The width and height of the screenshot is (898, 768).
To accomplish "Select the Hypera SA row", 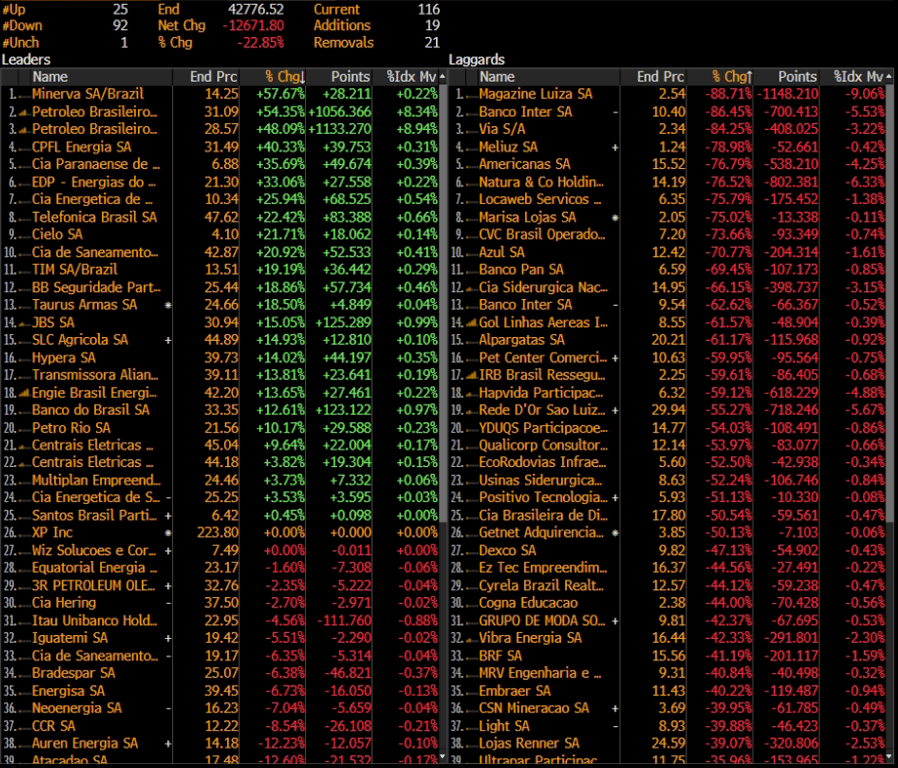I will (x=220, y=358).
